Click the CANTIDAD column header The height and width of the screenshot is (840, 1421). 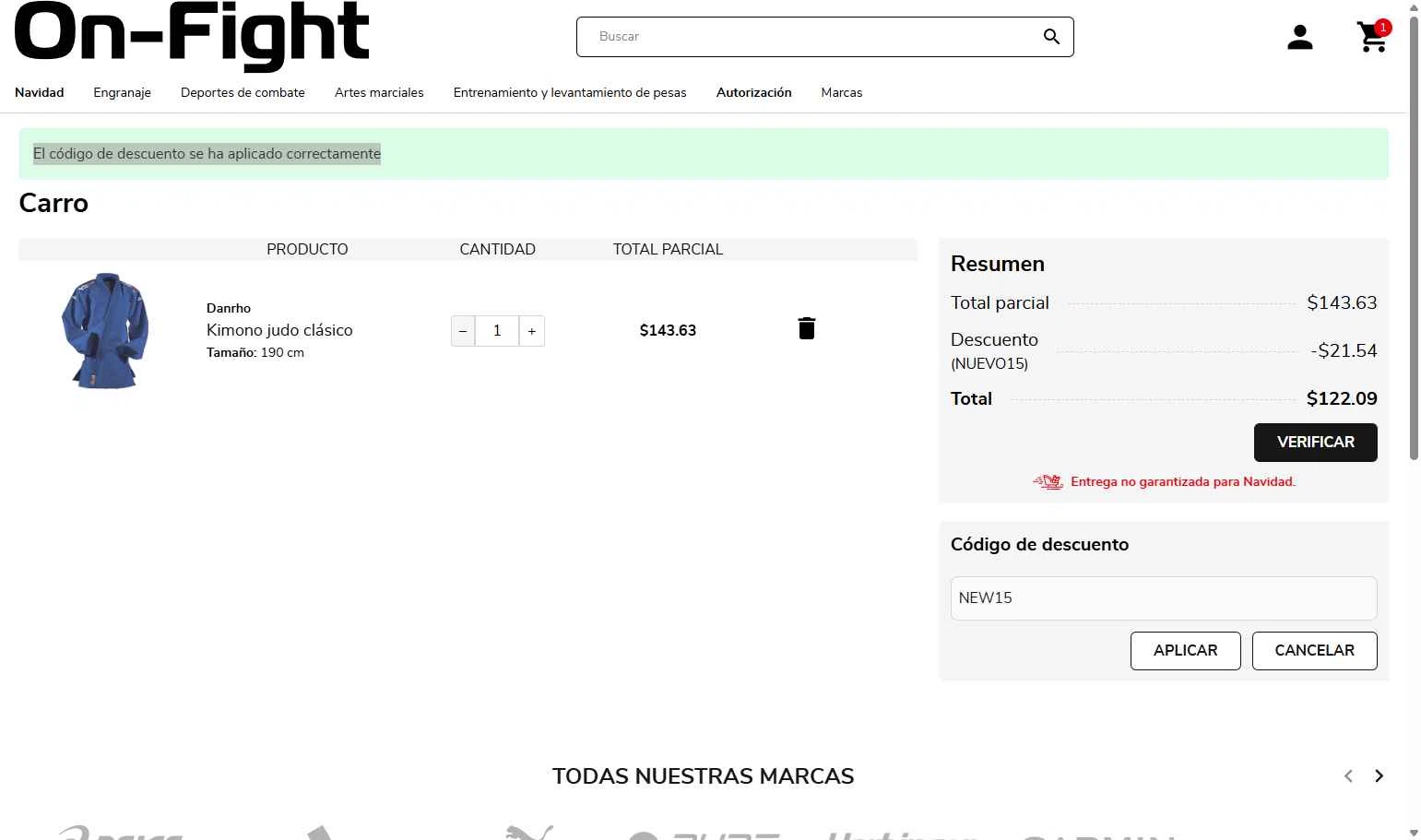click(497, 249)
